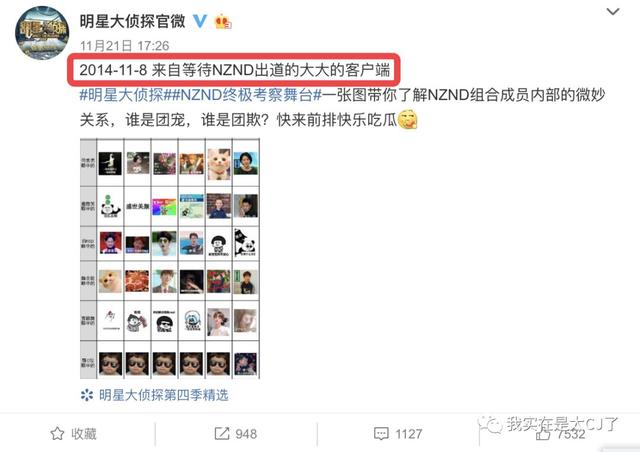This screenshot has width=640, height=452.
Task: Click the eating-melon emoji in post
Action: [407, 119]
